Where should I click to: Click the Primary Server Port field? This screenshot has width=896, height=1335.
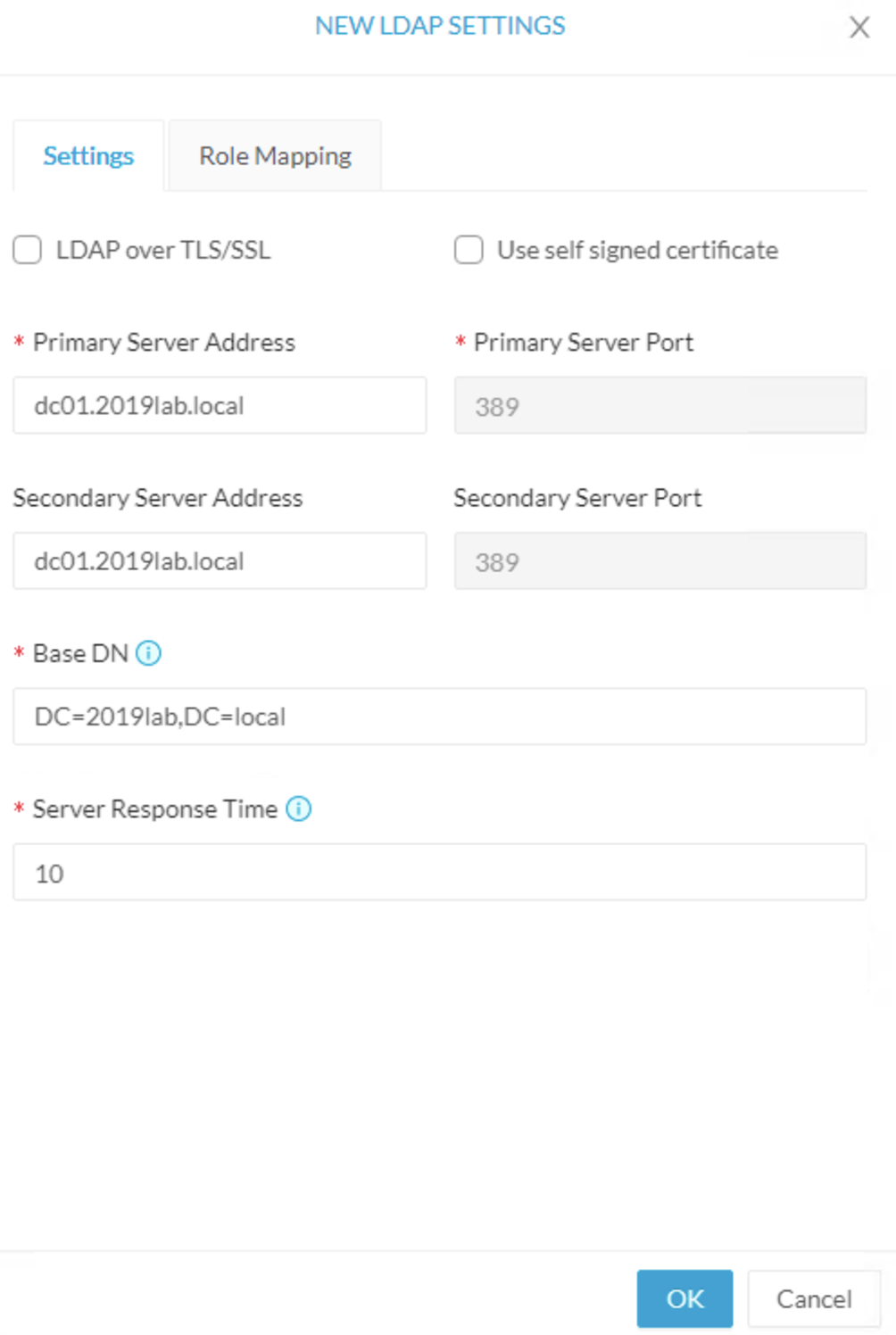pyautogui.click(x=660, y=405)
